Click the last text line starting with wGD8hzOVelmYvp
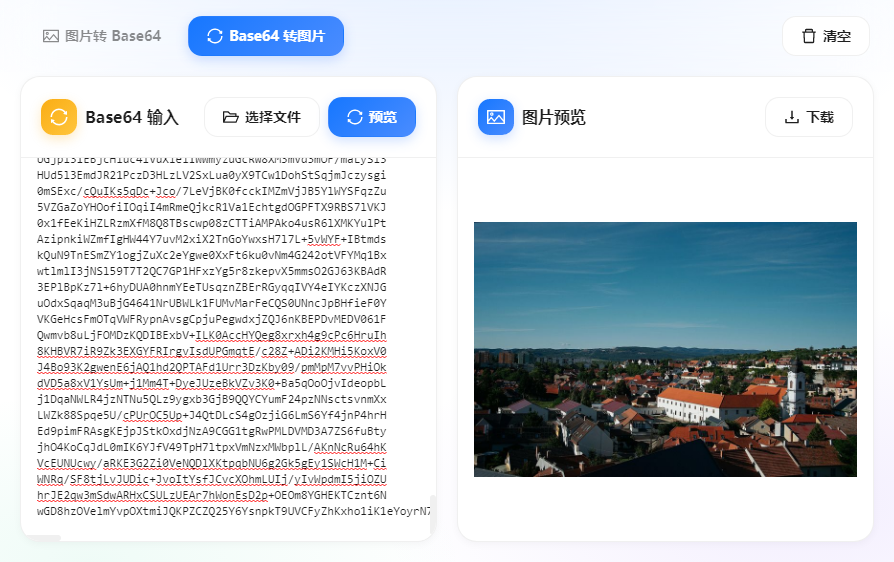This screenshot has height=562, width=894. (x=234, y=511)
